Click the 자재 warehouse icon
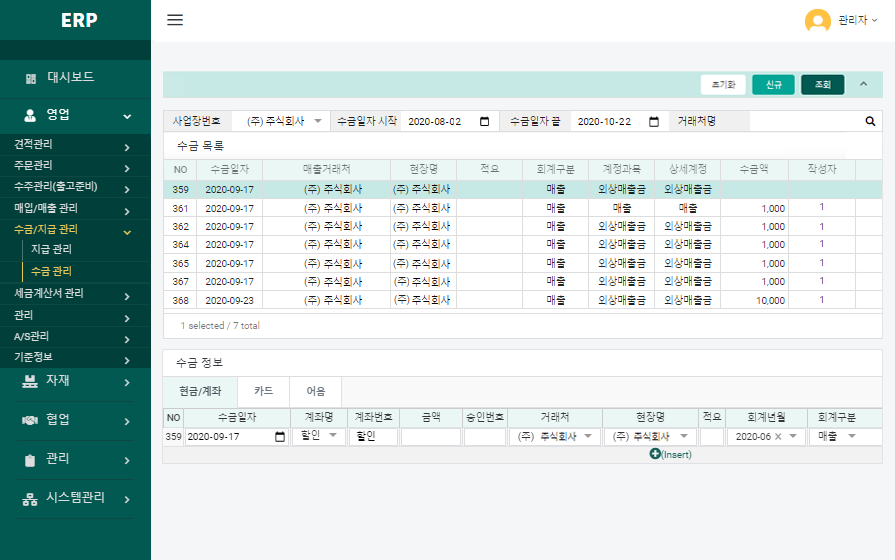 [x=30, y=381]
